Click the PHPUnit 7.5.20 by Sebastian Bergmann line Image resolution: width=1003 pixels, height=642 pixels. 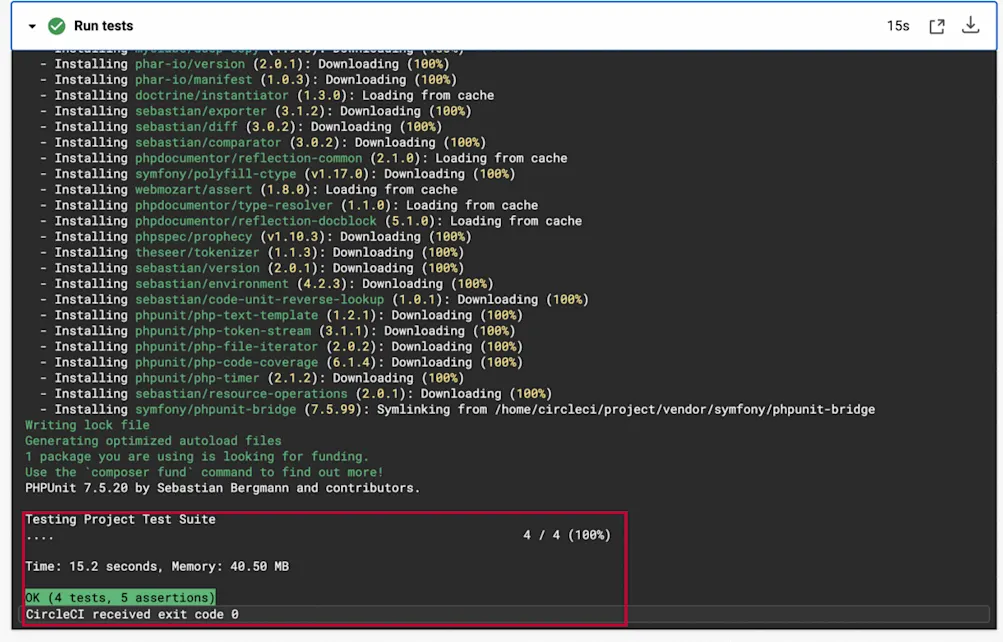223,488
